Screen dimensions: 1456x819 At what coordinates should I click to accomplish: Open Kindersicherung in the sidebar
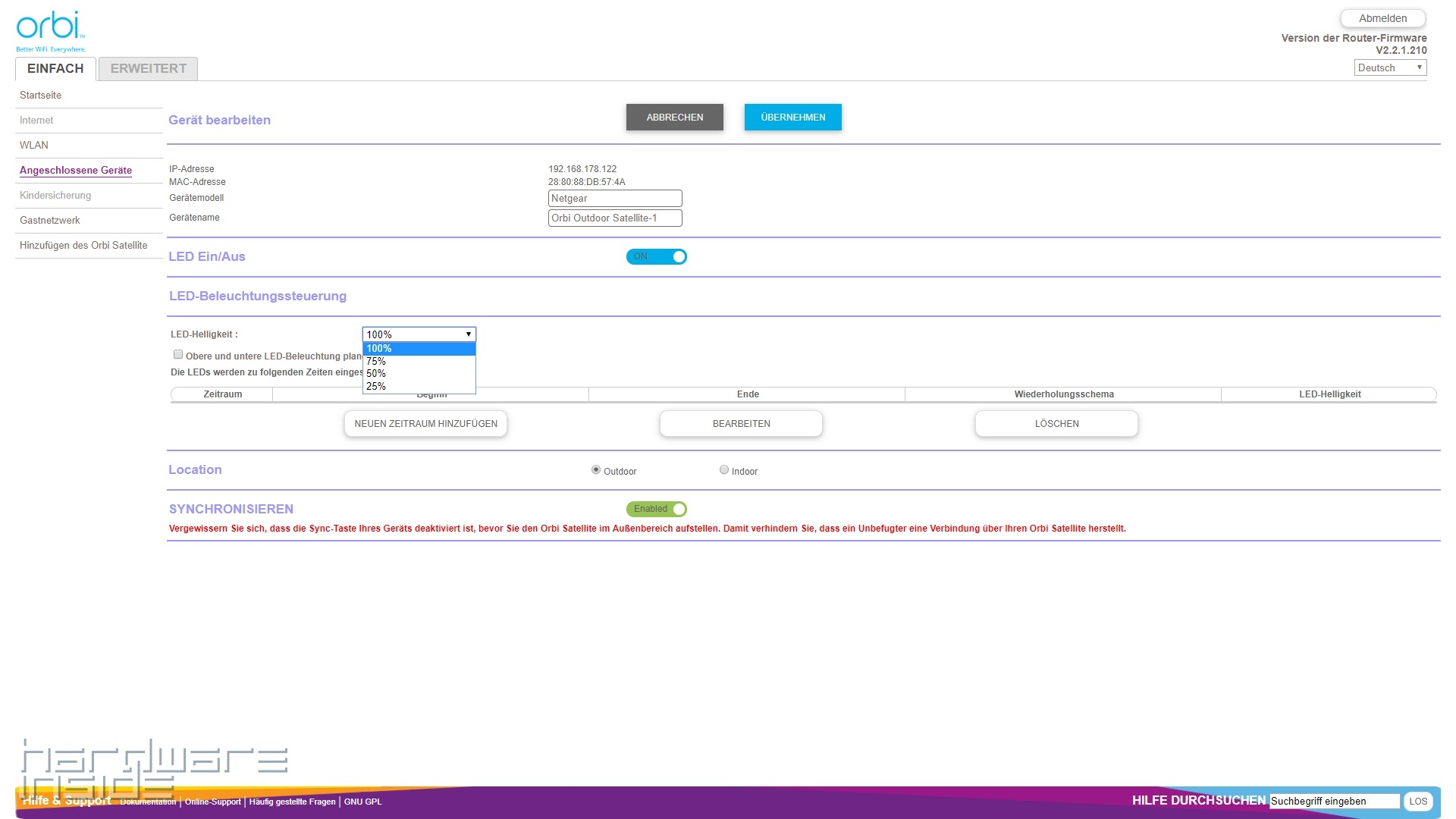point(55,195)
